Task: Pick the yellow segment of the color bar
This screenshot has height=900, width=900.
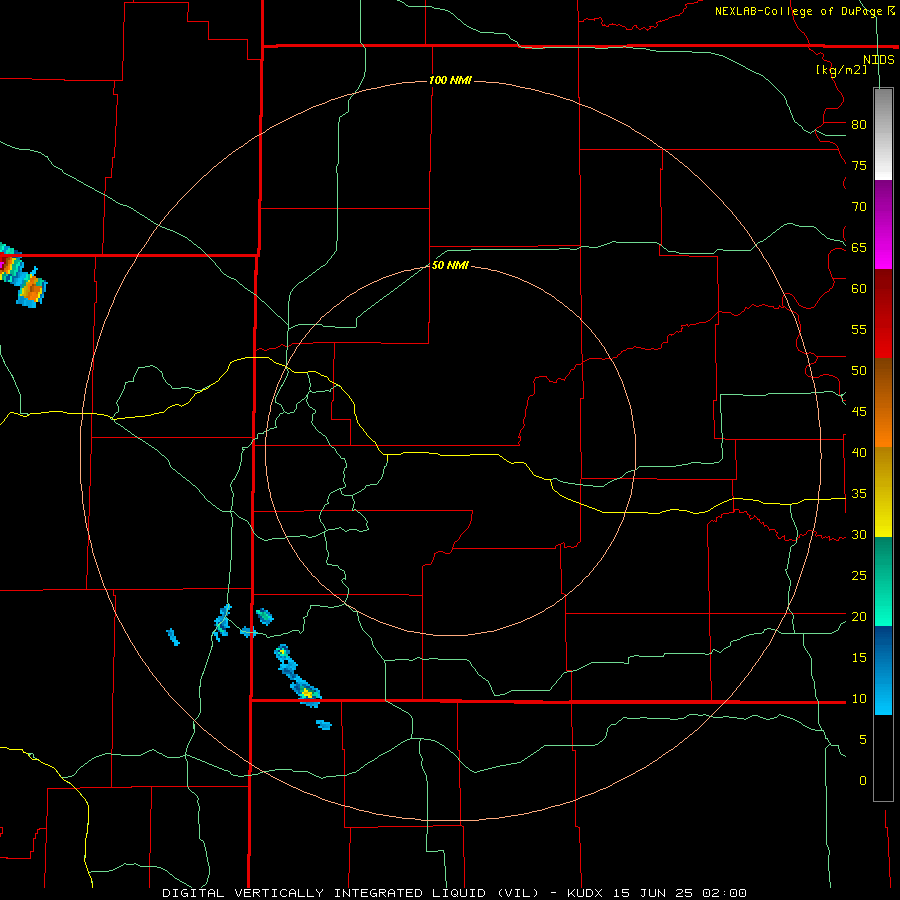Action: (x=883, y=492)
